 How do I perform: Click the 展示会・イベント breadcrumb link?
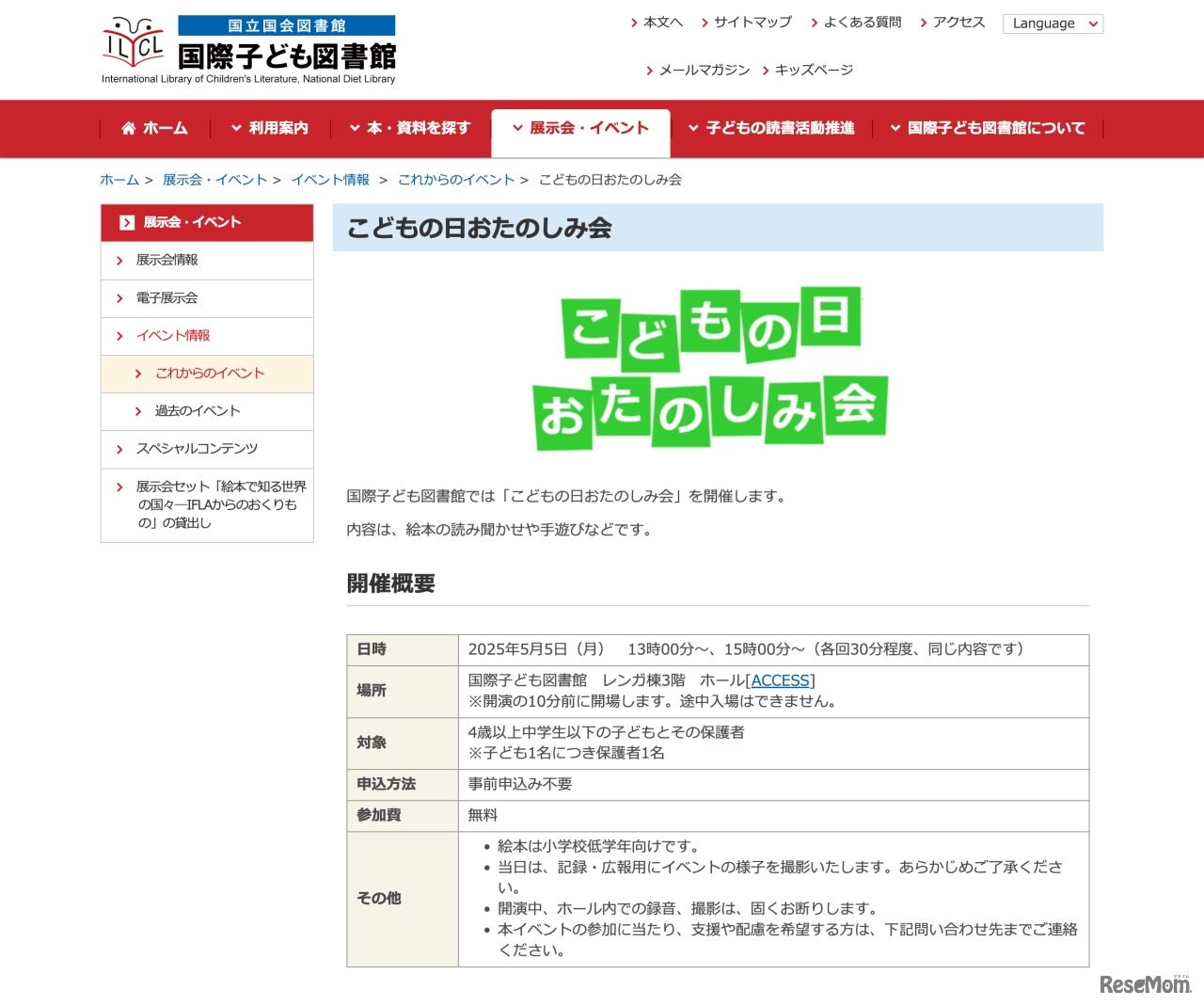pos(214,180)
